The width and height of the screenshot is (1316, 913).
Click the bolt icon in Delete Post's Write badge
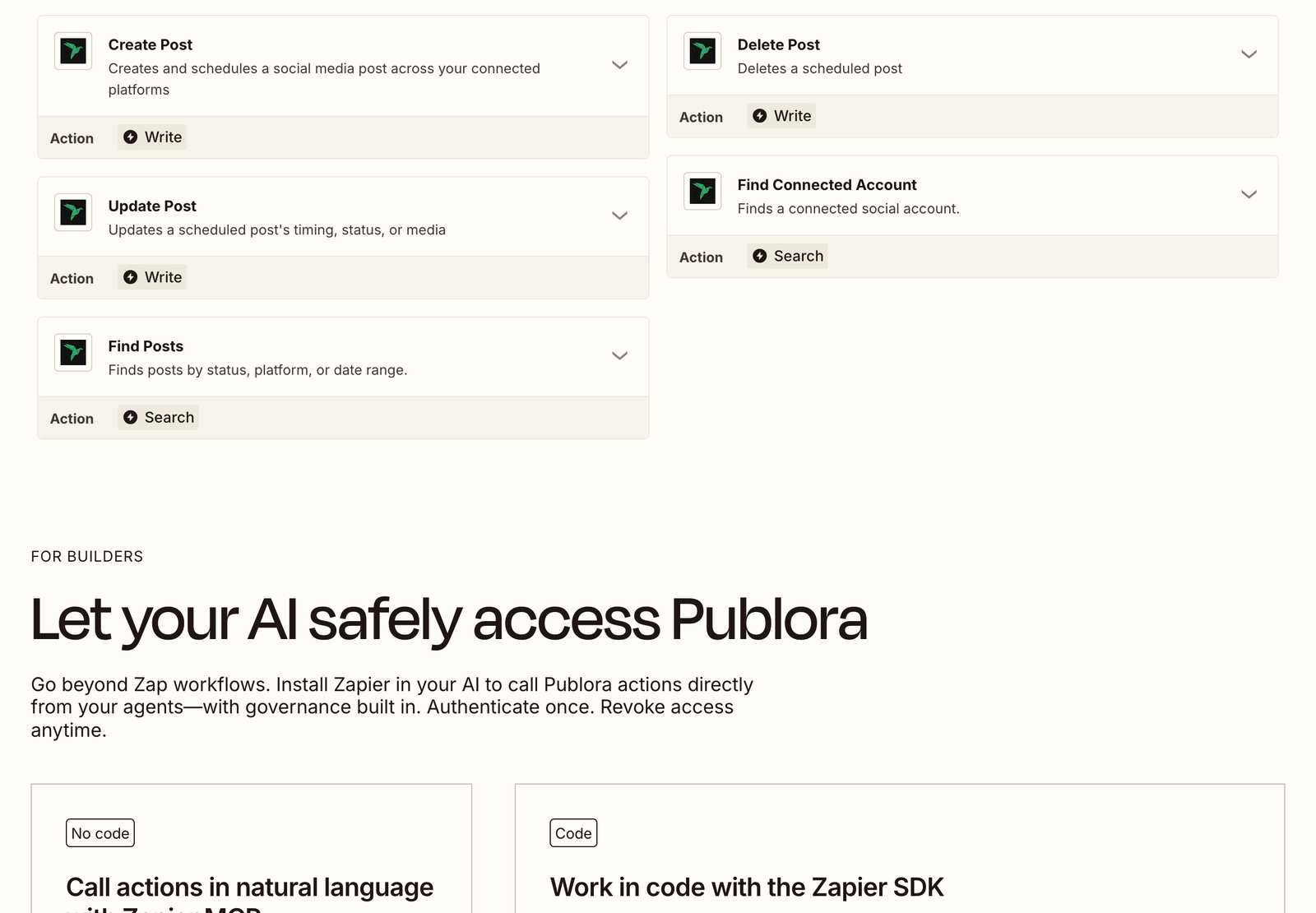point(759,116)
